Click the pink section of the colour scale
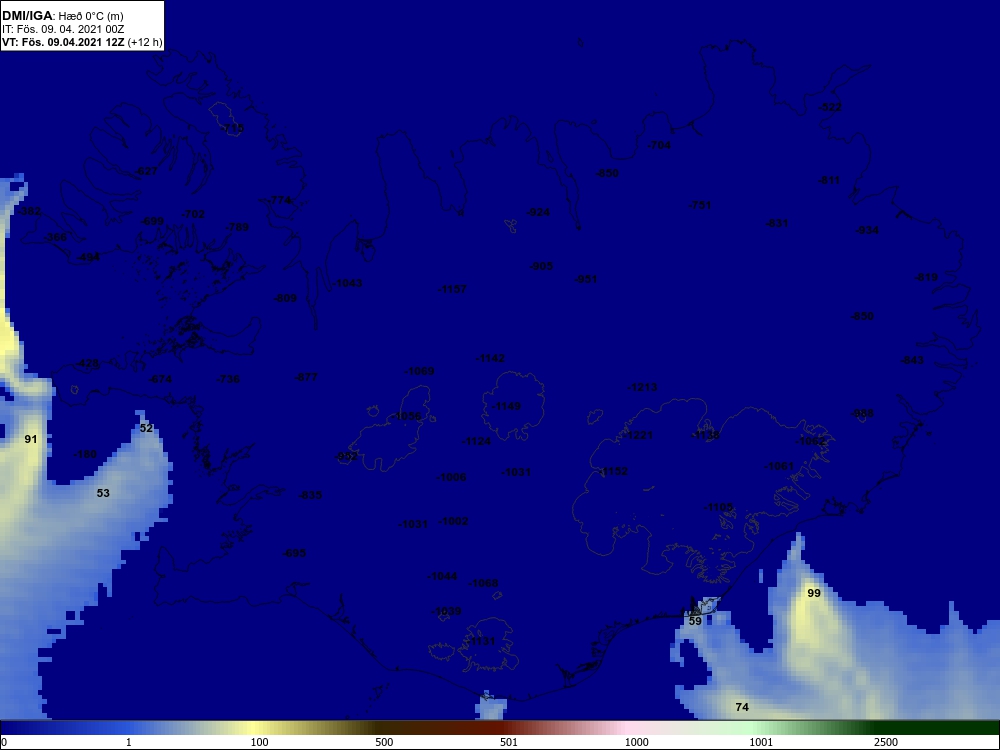Viewport: 1000px width, 750px height. tap(628, 728)
